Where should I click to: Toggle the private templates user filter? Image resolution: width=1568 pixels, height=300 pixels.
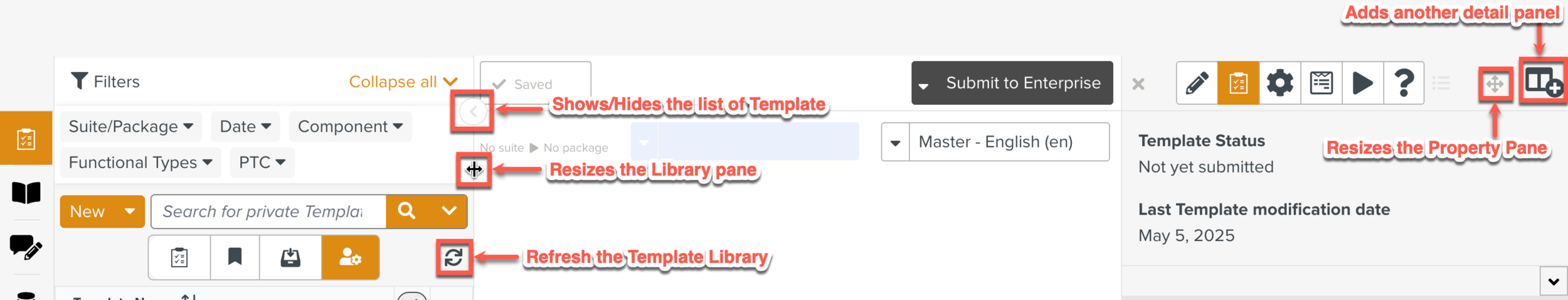coord(350,257)
